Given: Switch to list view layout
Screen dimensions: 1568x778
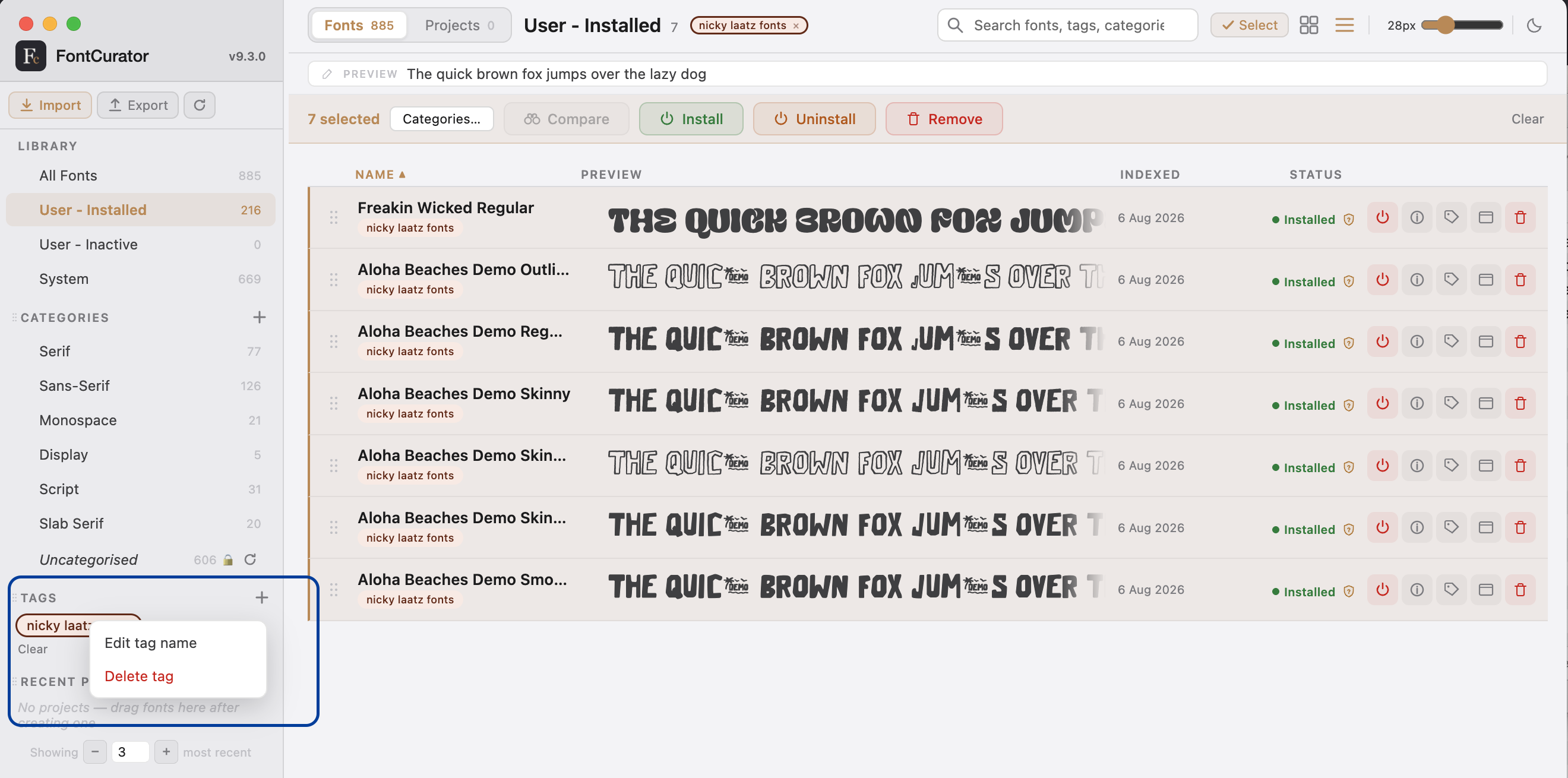Looking at the screenshot, I should click(x=1345, y=25).
